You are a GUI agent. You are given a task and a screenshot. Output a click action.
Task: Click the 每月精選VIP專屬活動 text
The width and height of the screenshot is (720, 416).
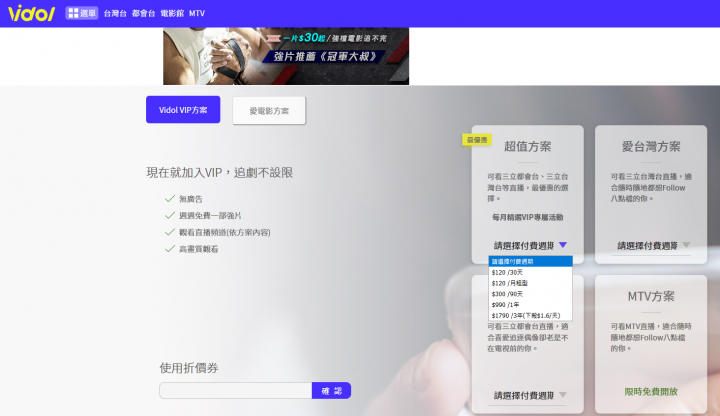528,217
